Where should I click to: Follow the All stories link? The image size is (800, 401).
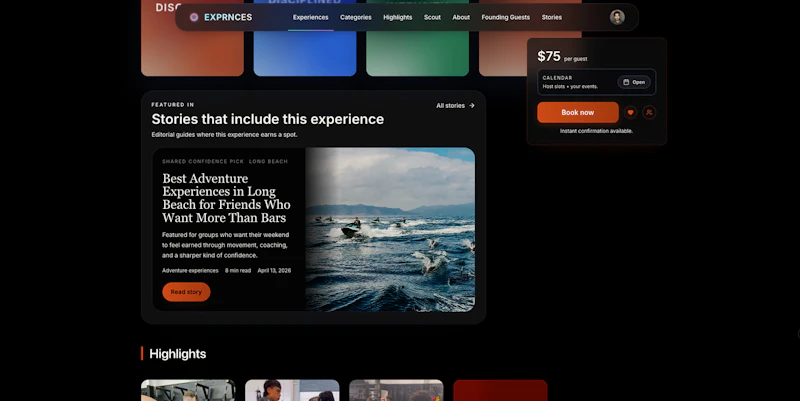point(455,106)
